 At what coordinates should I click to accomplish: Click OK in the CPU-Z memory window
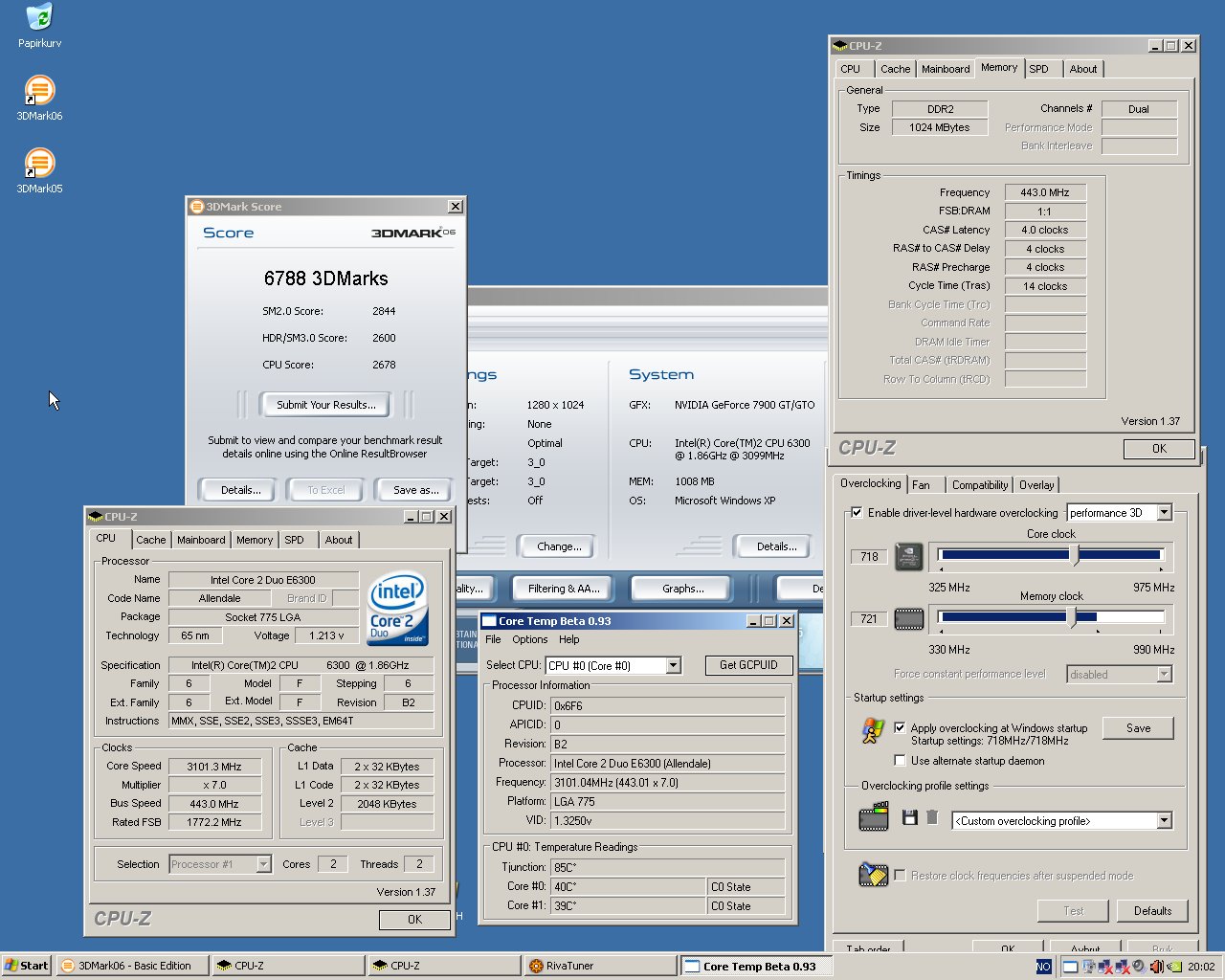pos(1159,449)
